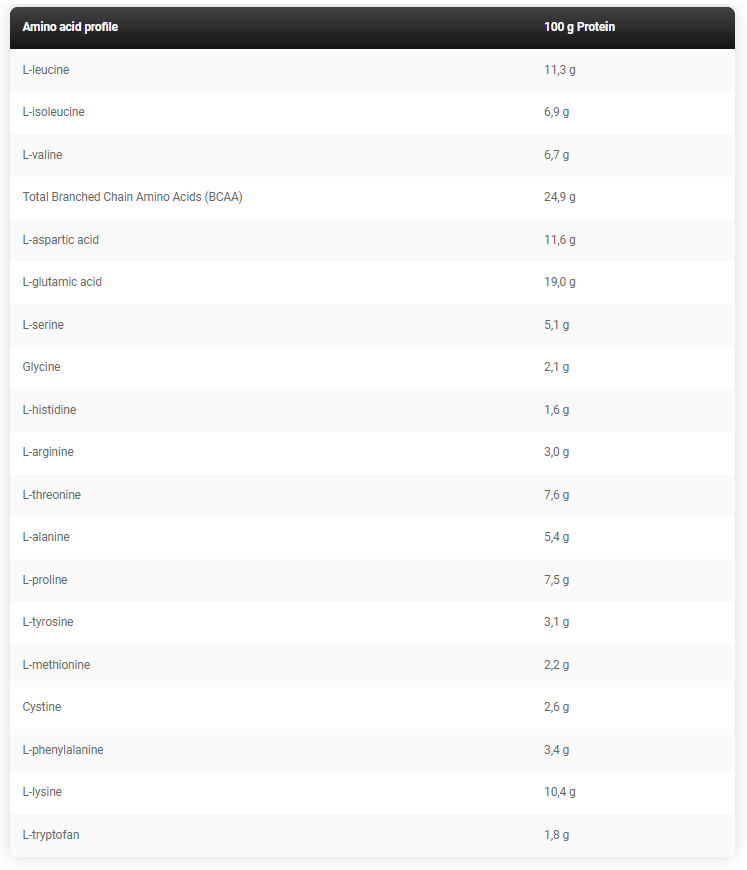Click the Amino acid profile header
Screen dimensions: 747x870
(70, 27)
